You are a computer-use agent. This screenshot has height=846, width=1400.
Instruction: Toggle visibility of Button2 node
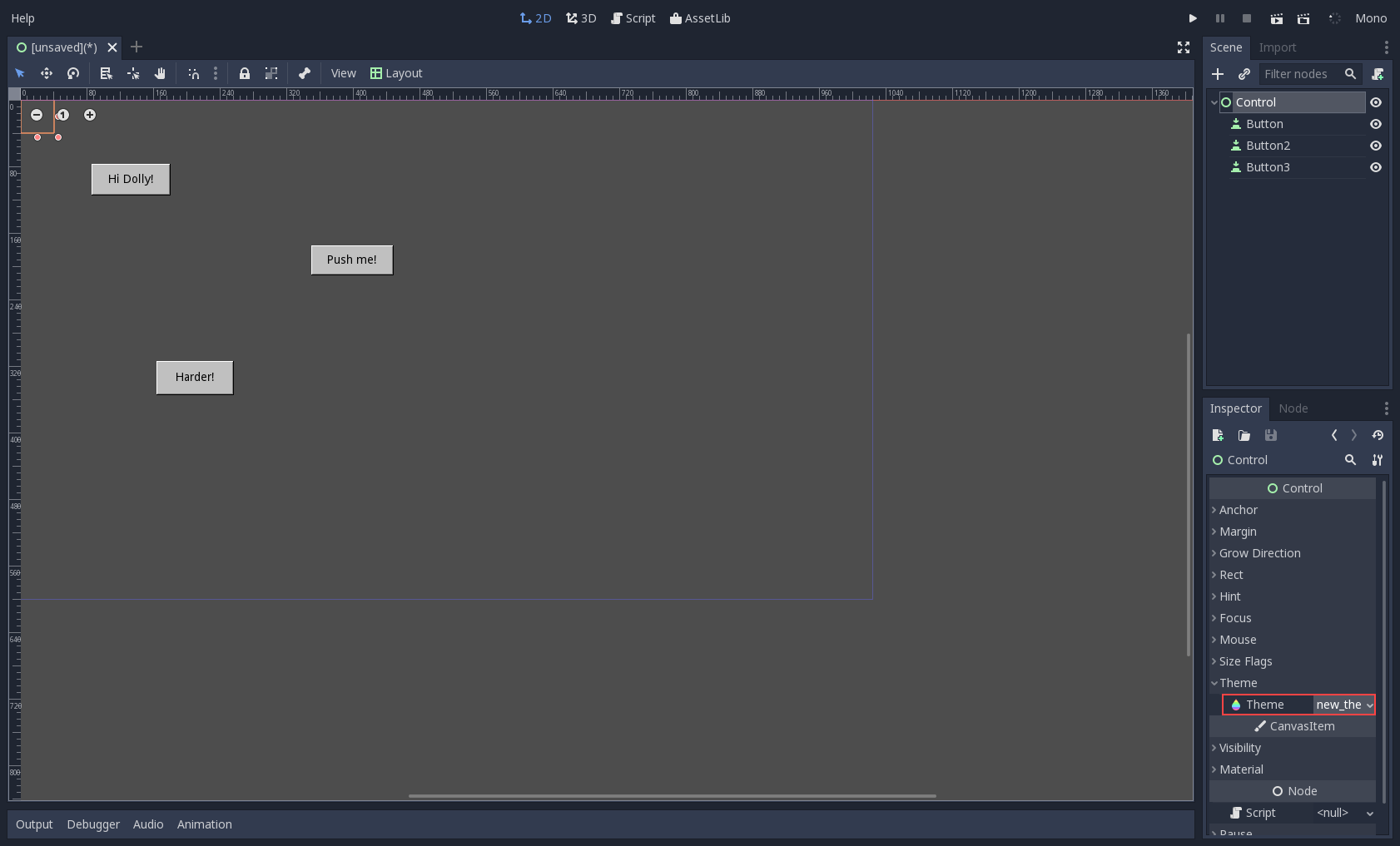point(1376,146)
